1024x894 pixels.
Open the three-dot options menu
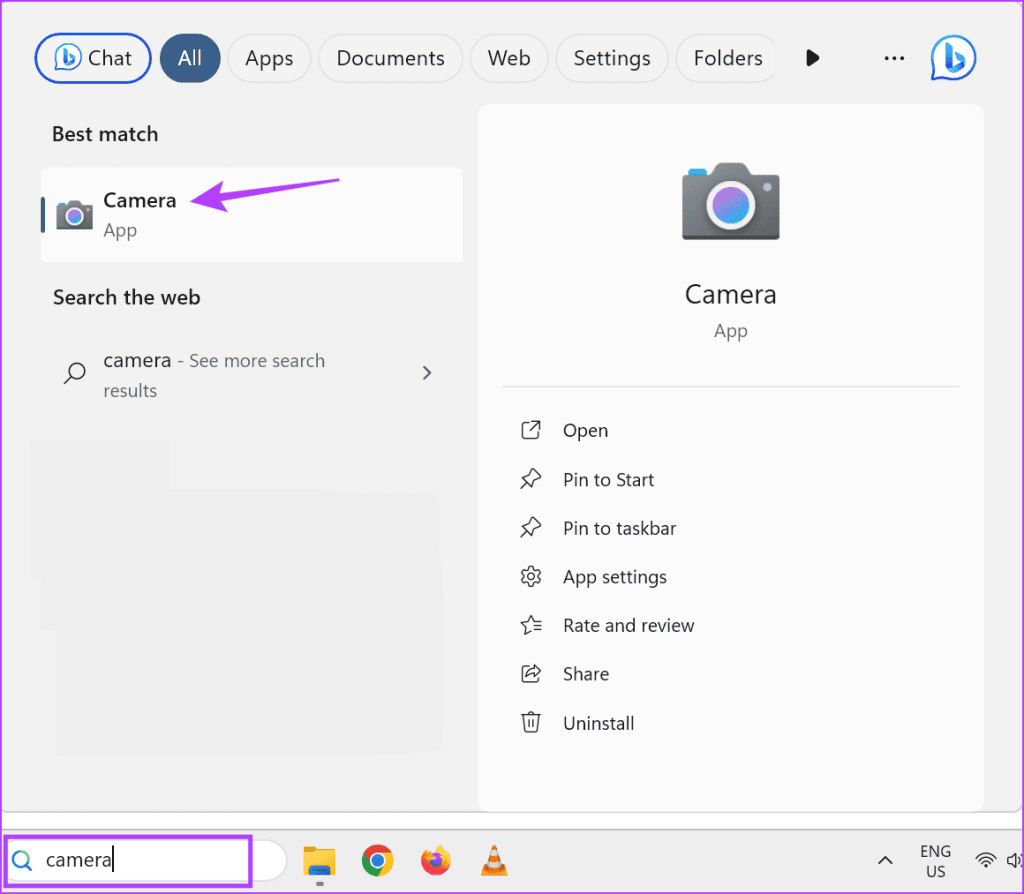click(x=893, y=58)
